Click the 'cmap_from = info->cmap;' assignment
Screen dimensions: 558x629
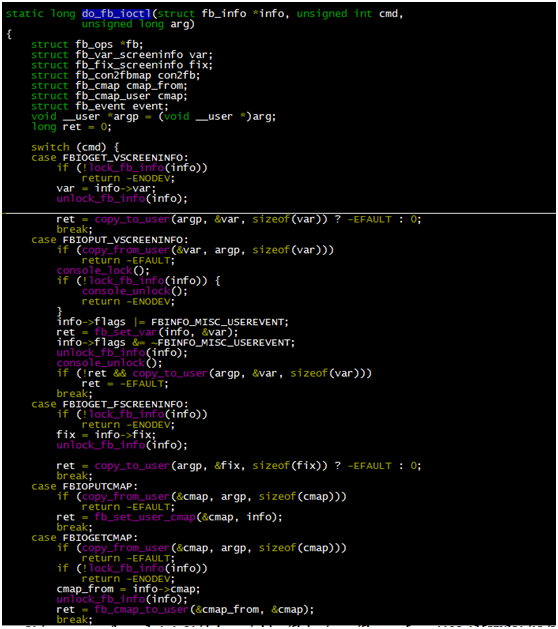(128, 588)
